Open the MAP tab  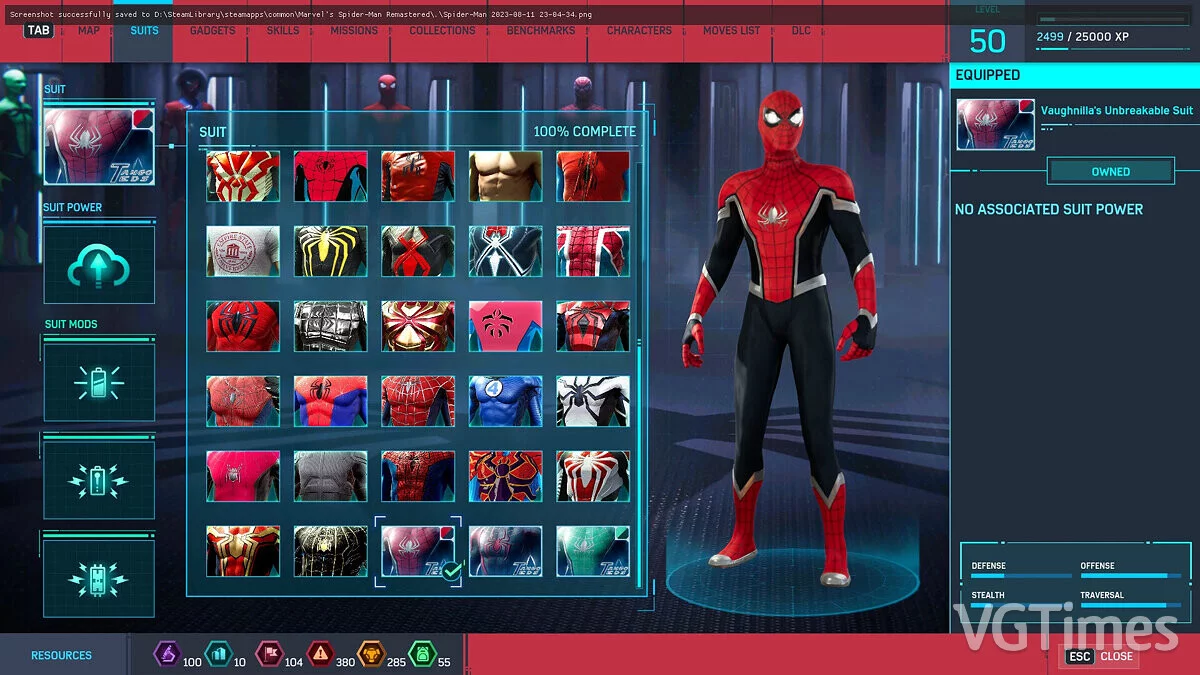pos(89,31)
